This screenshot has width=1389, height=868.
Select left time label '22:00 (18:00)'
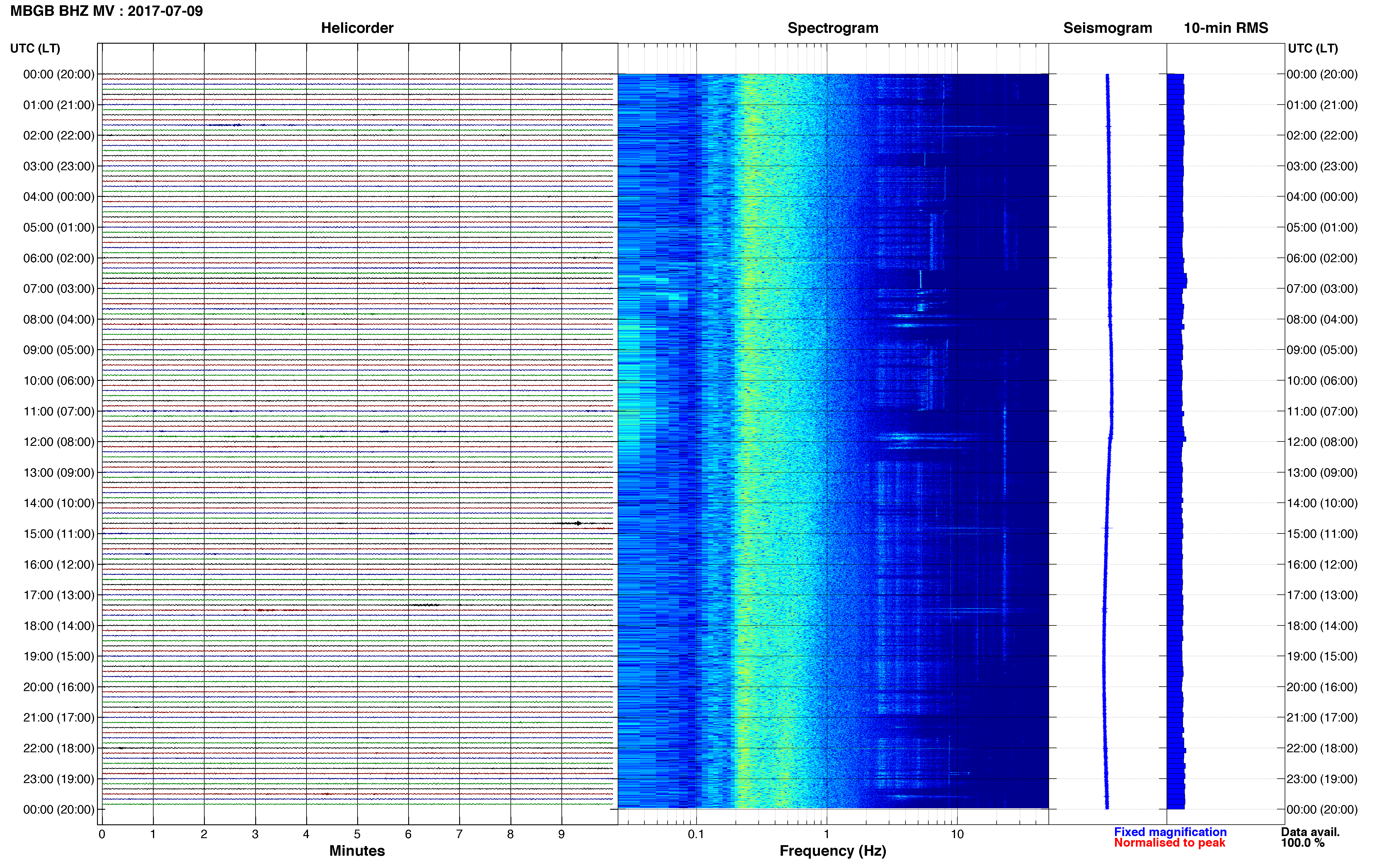point(59,748)
